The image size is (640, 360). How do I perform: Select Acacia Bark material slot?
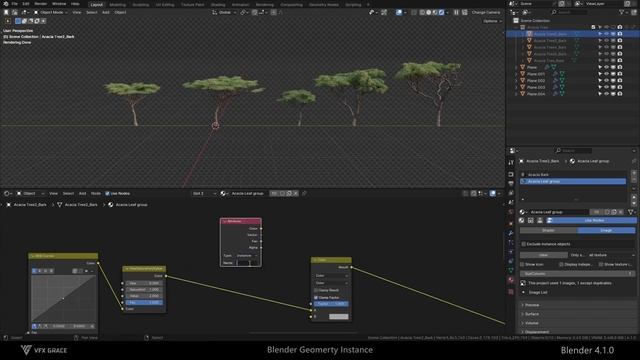point(573,174)
